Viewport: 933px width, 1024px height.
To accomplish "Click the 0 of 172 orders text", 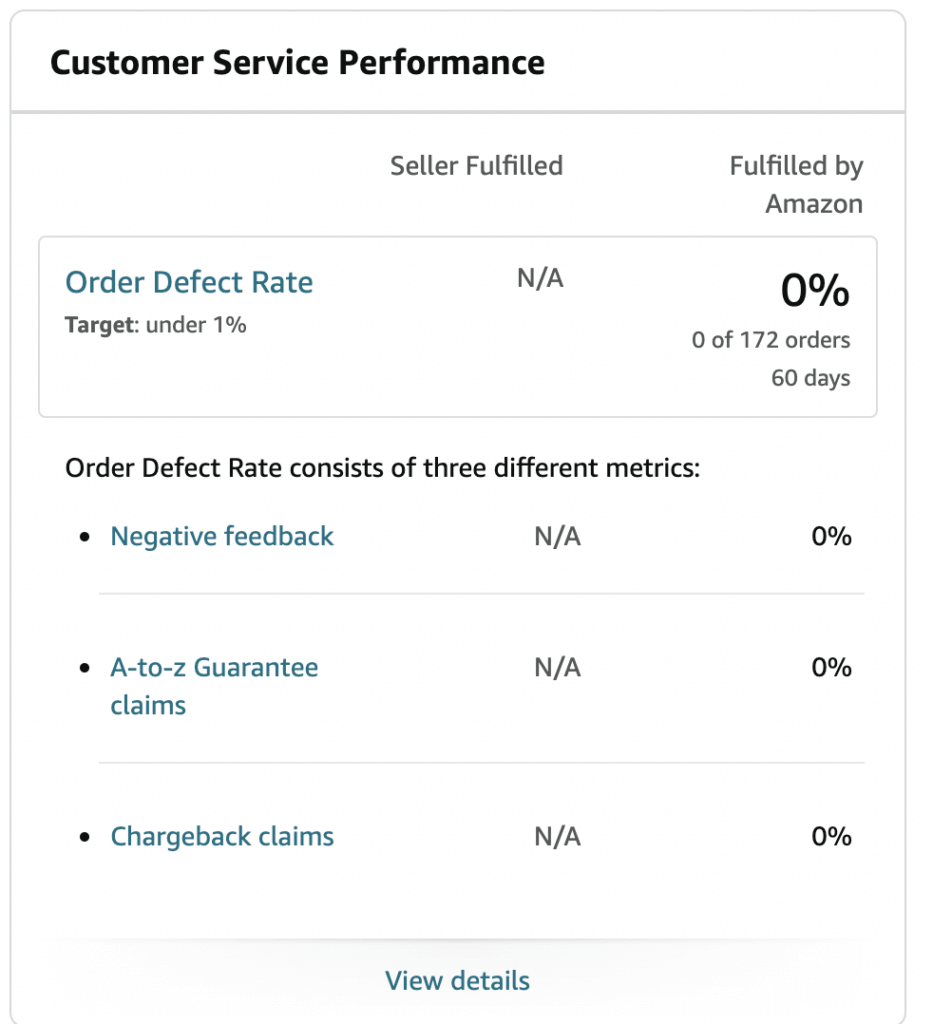I will [x=770, y=340].
